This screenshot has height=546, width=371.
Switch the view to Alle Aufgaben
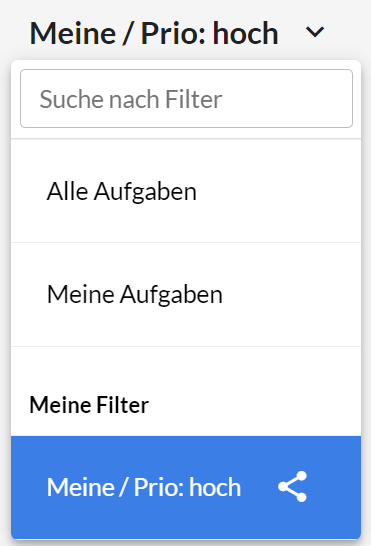pyautogui.click(x=186, y=191)
